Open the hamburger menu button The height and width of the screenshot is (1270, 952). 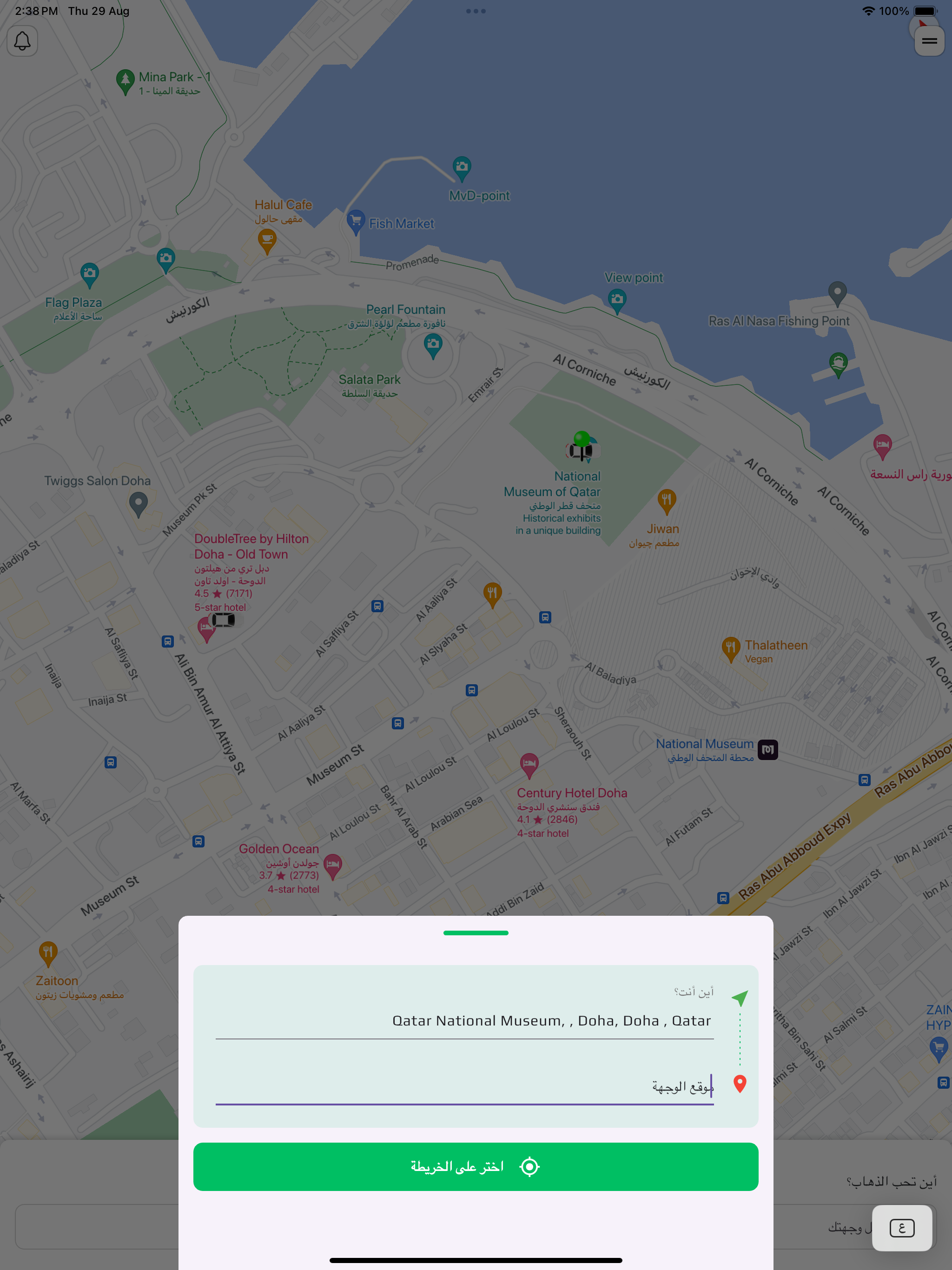click(929, 41)
